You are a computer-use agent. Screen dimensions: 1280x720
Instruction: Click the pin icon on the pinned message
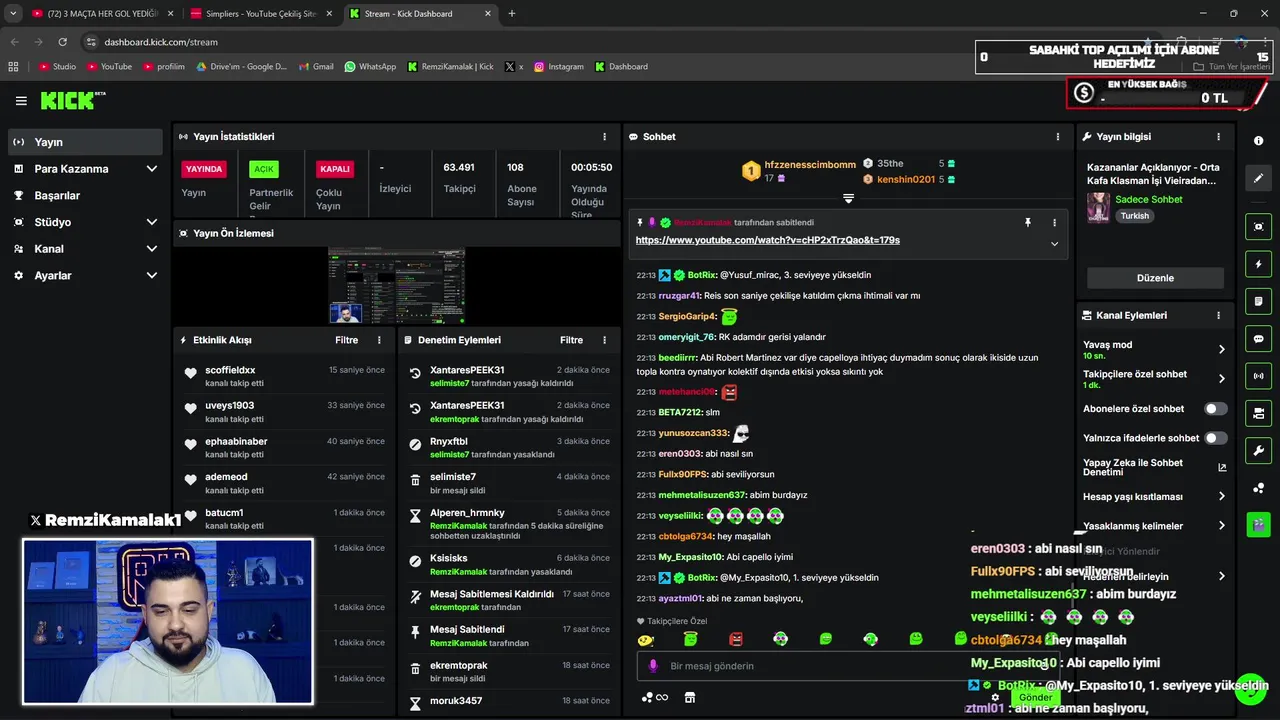pyautogui.click(x=1028, y=223)
